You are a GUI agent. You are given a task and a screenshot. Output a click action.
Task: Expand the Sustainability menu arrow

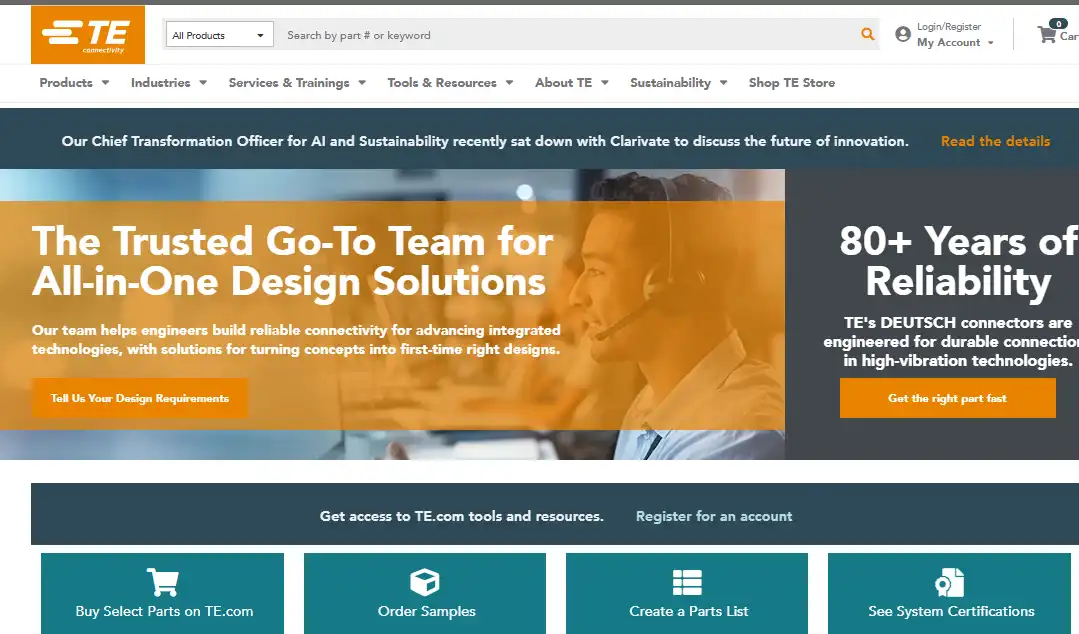pyautogui.click(x=723, y=83)
